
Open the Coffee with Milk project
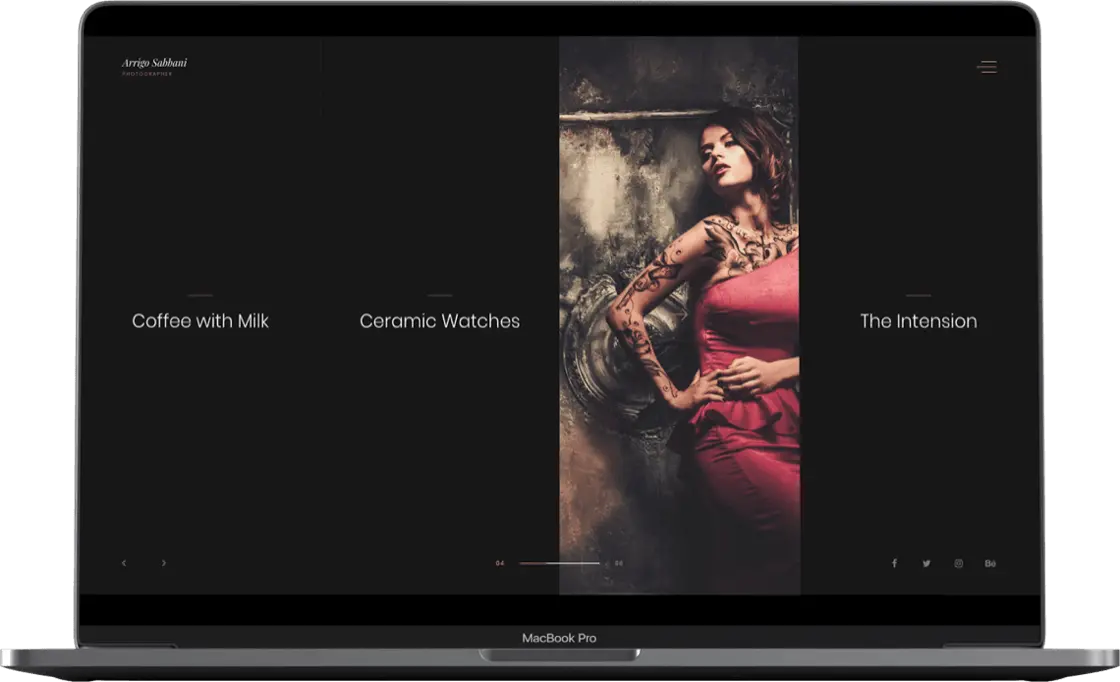coord(200,321)
